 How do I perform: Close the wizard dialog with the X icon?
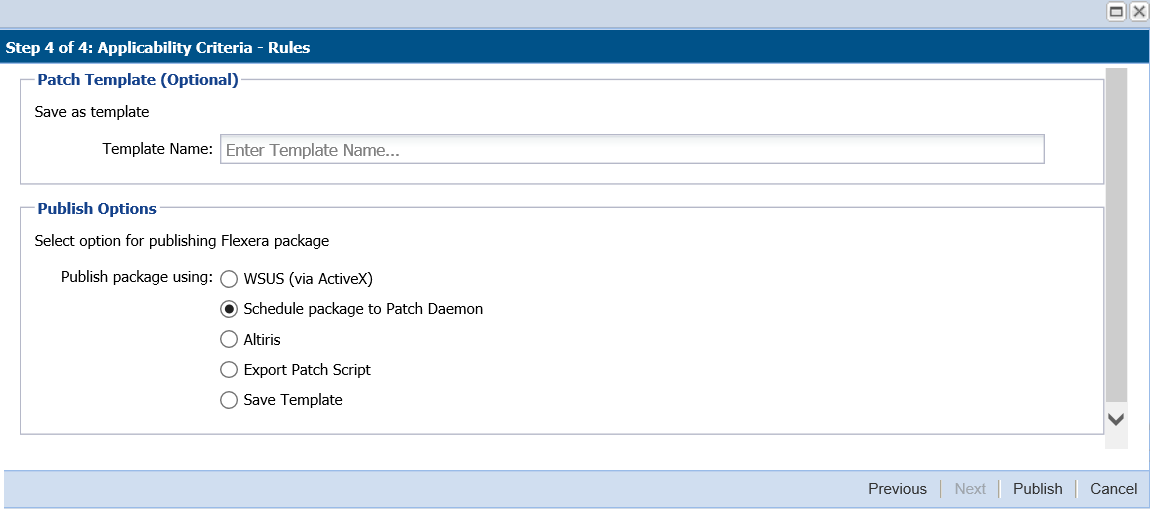1138,12
